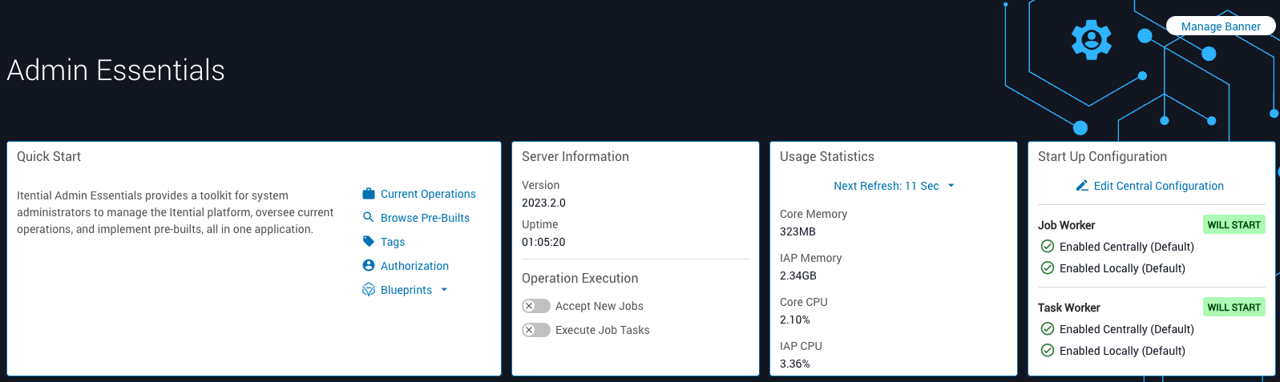1280x382 pixels.
Task: Click Job Worker Enabled Centrally check icon
Action: coord(1047,247)
